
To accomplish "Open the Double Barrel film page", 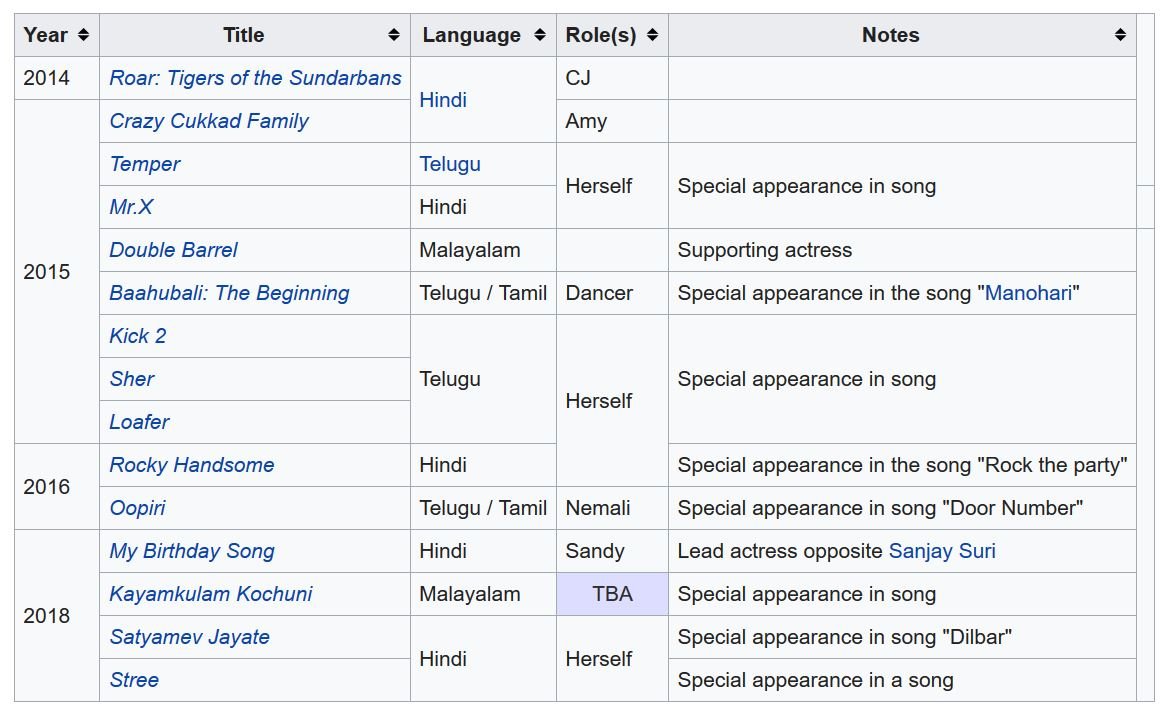I will [x=173, y=250].
